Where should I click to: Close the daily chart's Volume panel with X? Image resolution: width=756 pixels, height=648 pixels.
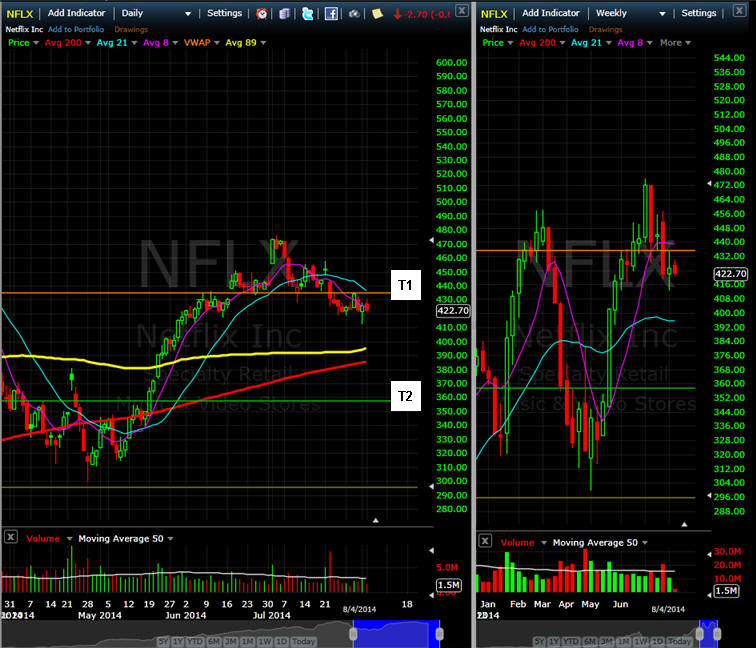click(11, 537)
